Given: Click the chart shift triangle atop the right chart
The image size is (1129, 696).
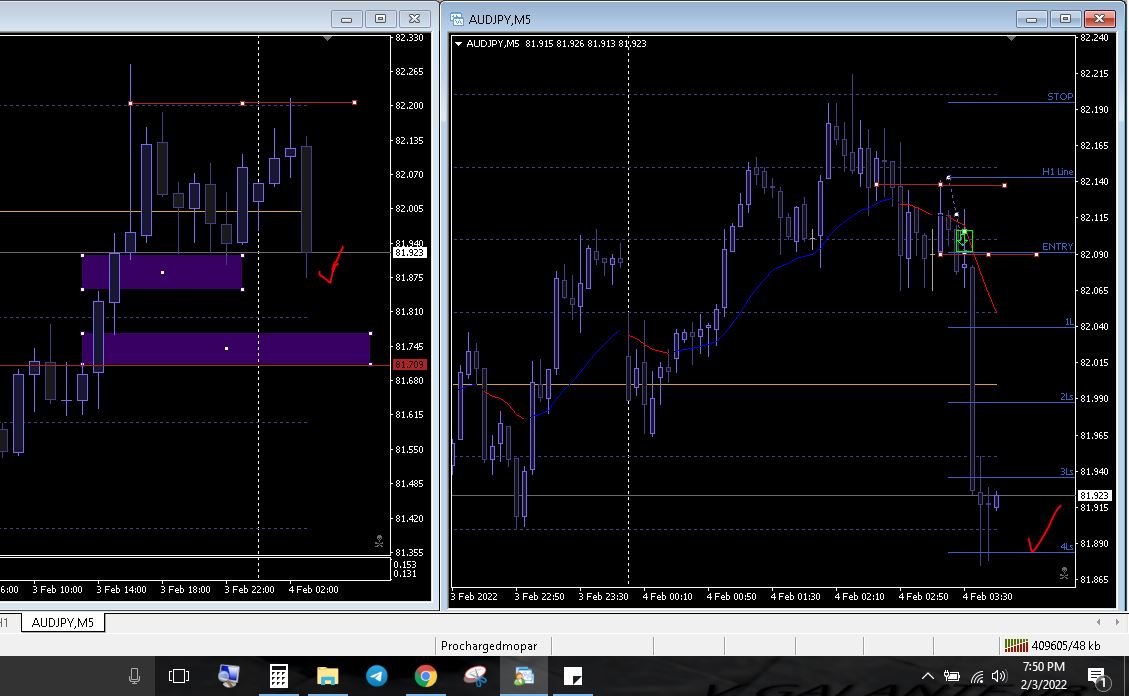Looking at the screenshot, I should (x=1011, y=38).
